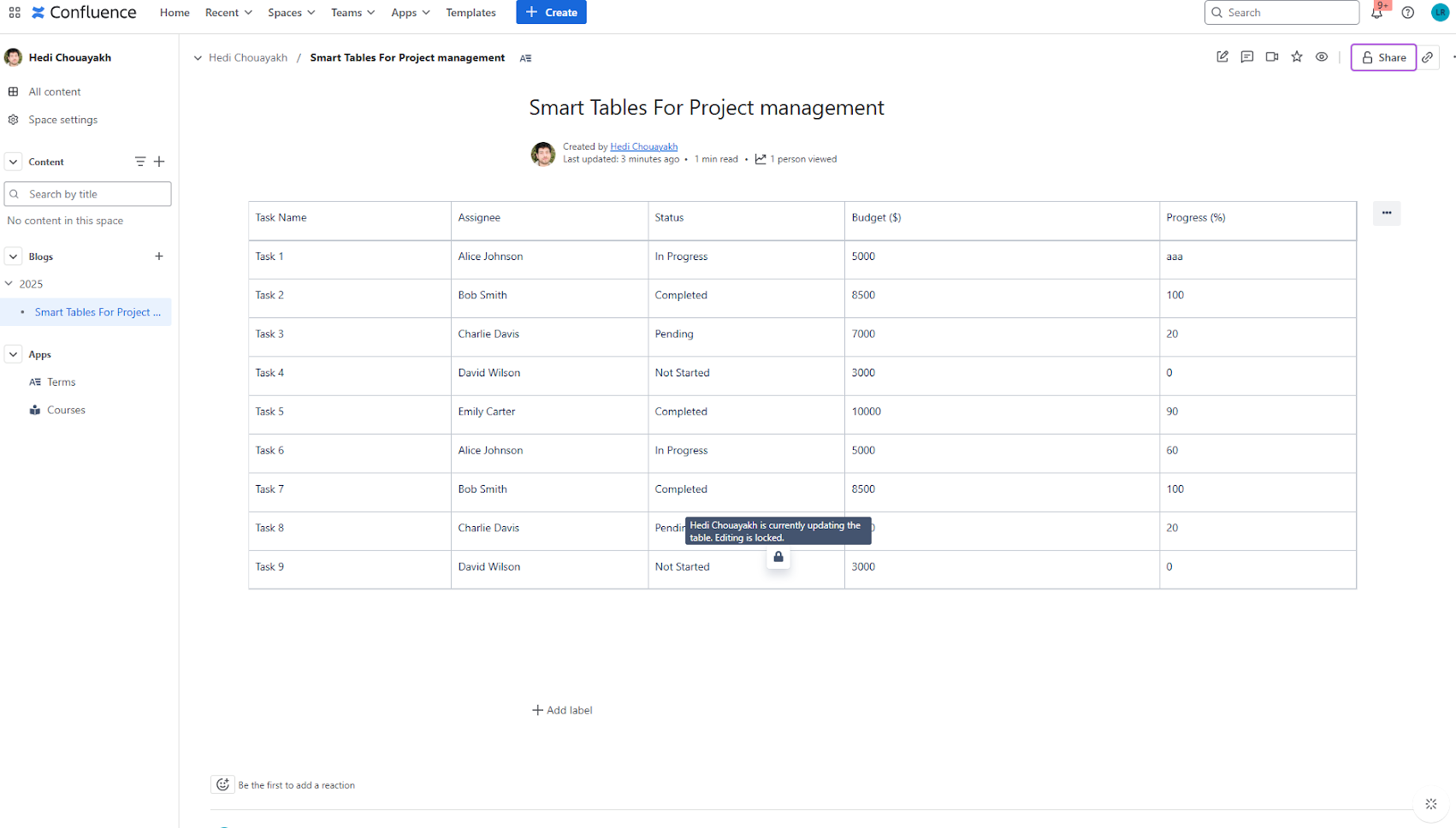Open the comments icon in page toolbar
The height and width of the screenshot is (828, 1456).
pos(1246,57)
